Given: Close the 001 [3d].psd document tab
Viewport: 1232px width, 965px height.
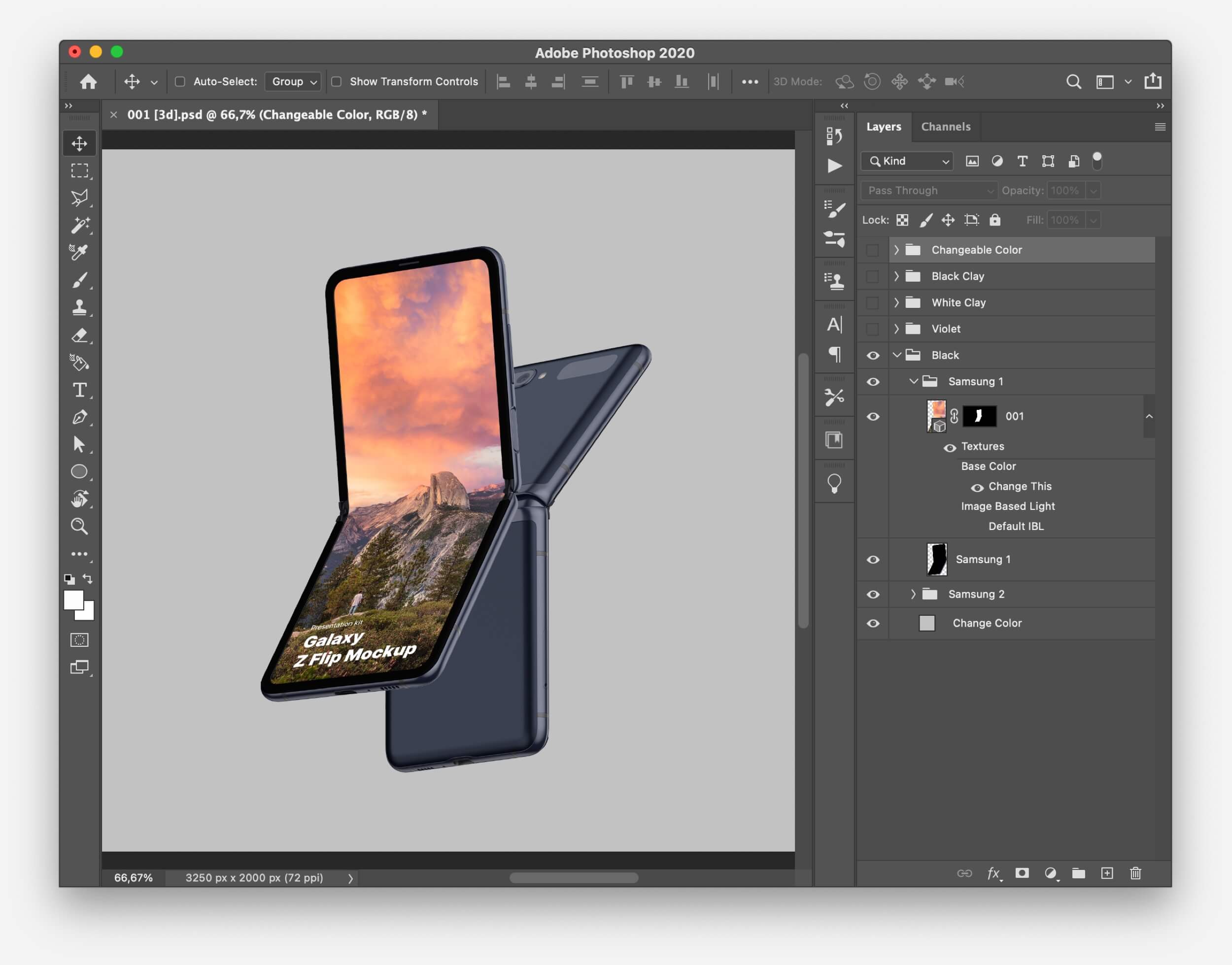Looking at the screenshot, I should [x=114, y=115].
